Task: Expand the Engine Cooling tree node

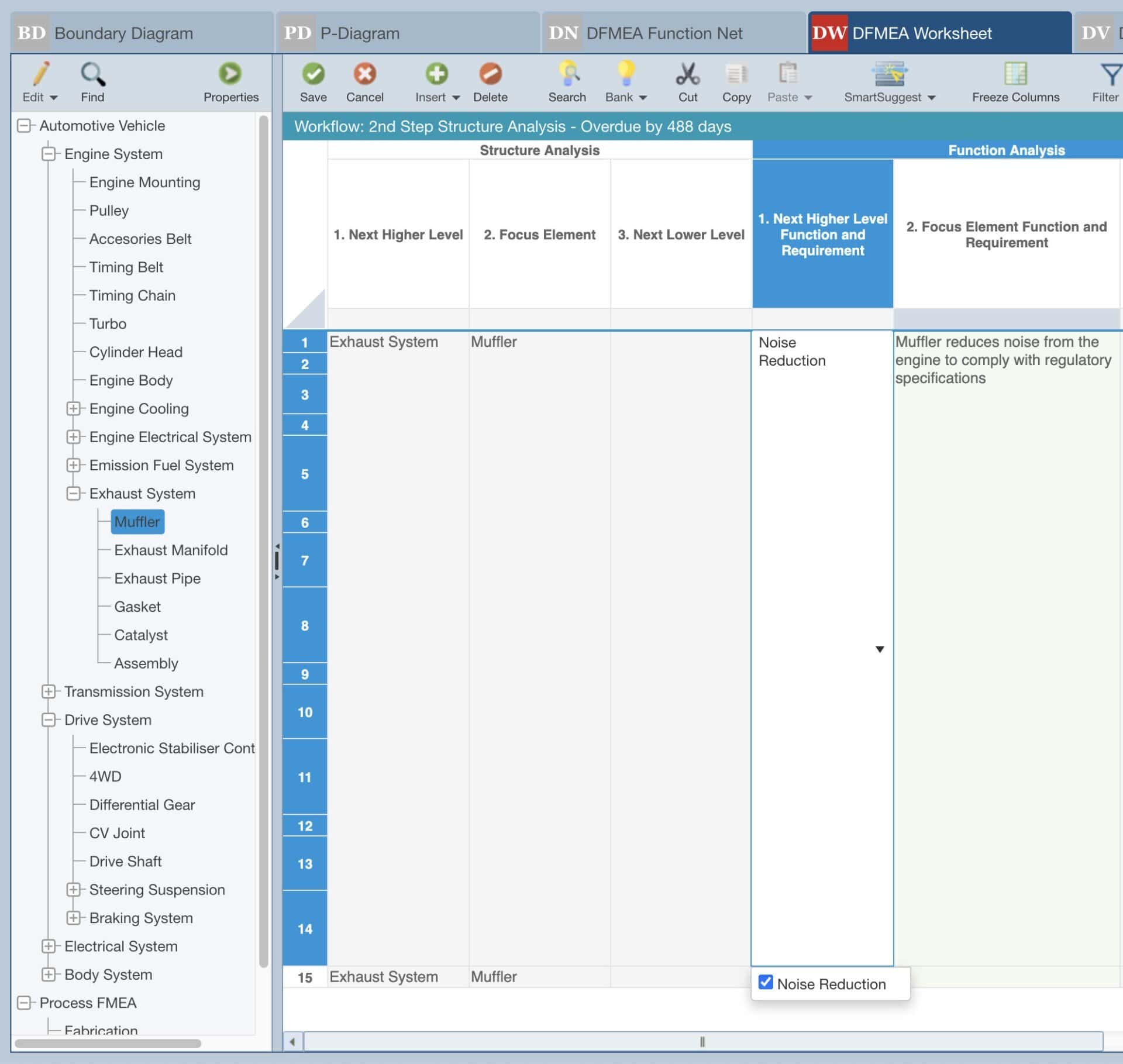Action: pos(74,408)
